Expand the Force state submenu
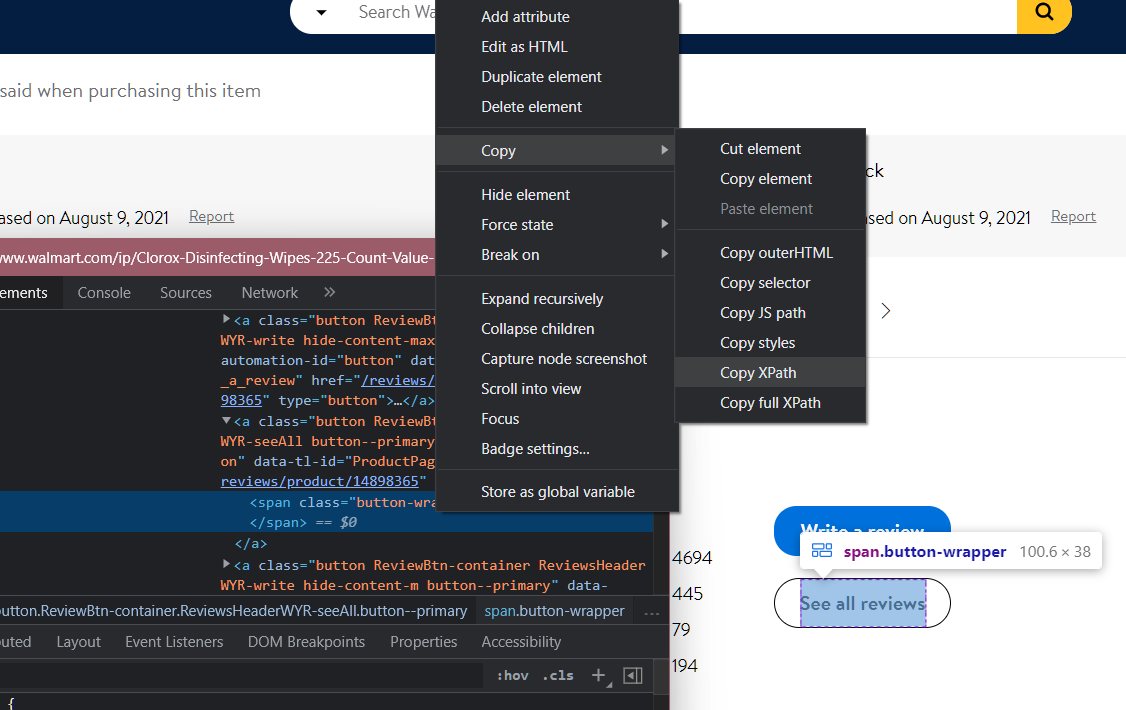Viewport: 1126px width, 710px height. click(x=557, y=225)
